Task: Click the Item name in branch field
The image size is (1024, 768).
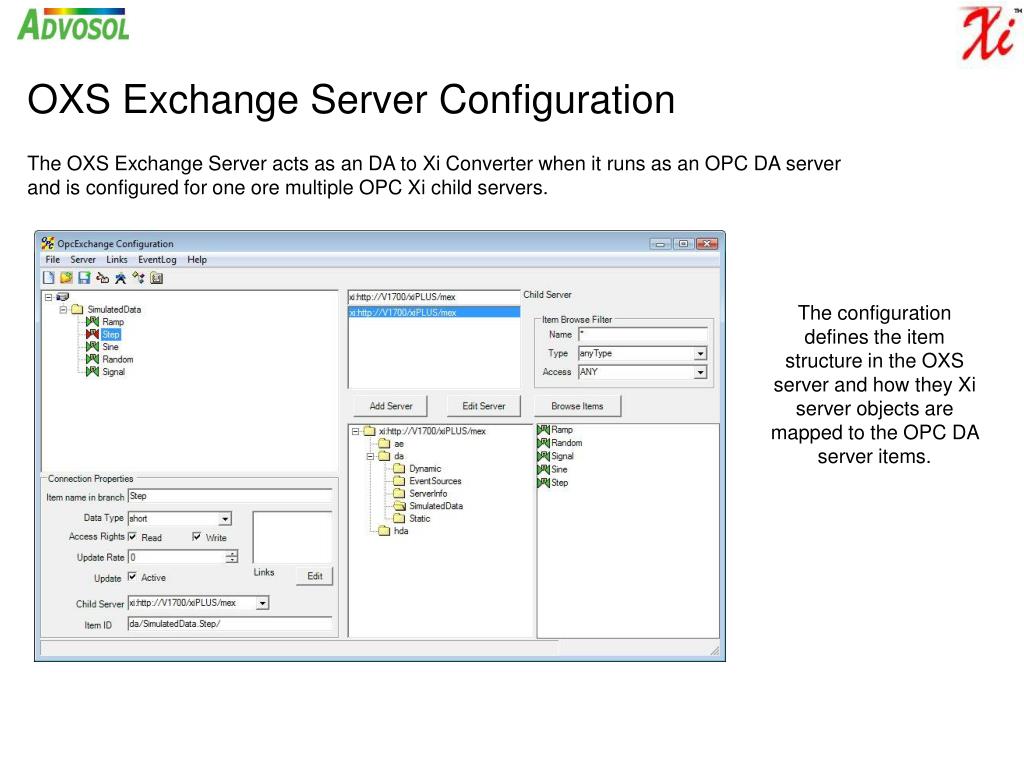Action: point(230,496)
